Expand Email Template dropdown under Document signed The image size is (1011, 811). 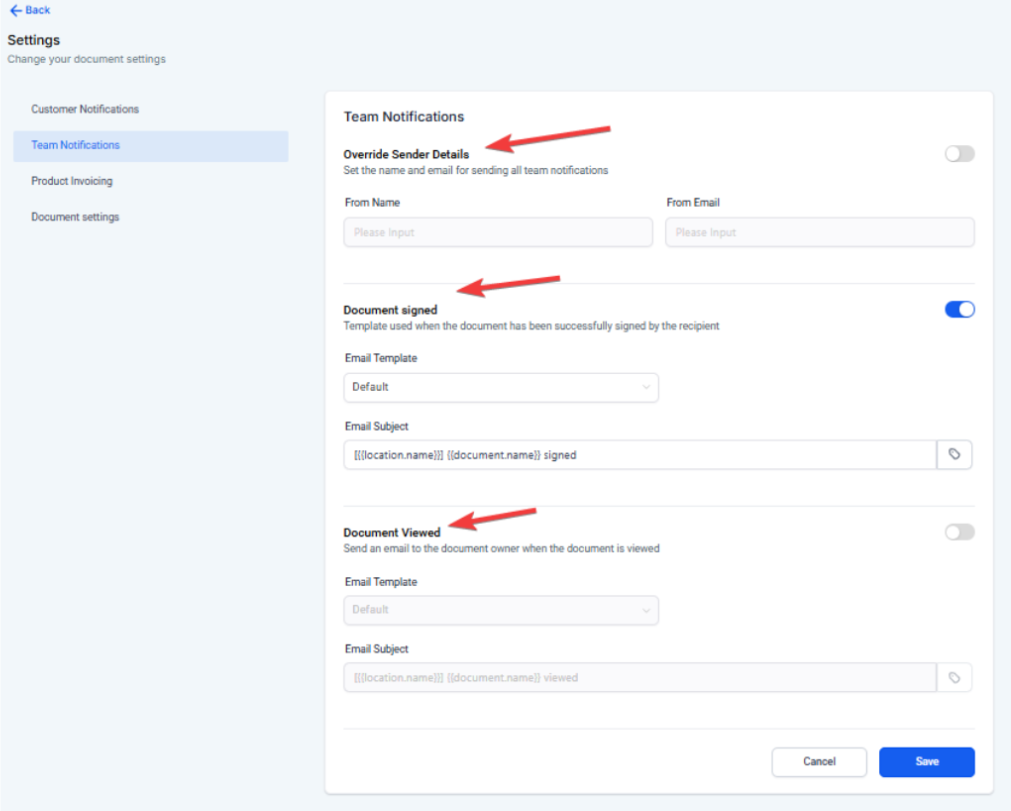(x=500, y=387)
